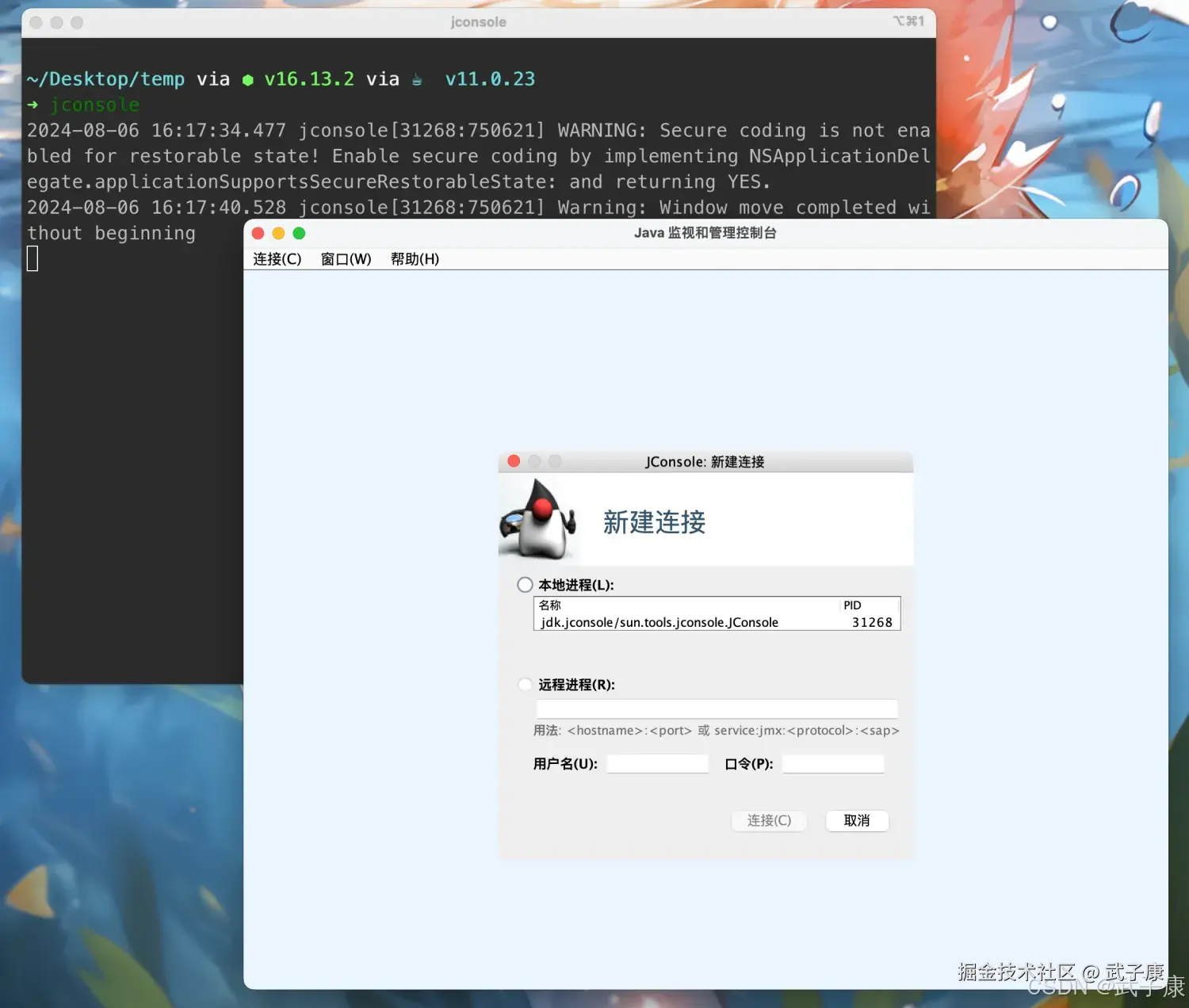1189x1008 pixels.
Task: Close the jconsole terminal window
Action: pos(36,22)
